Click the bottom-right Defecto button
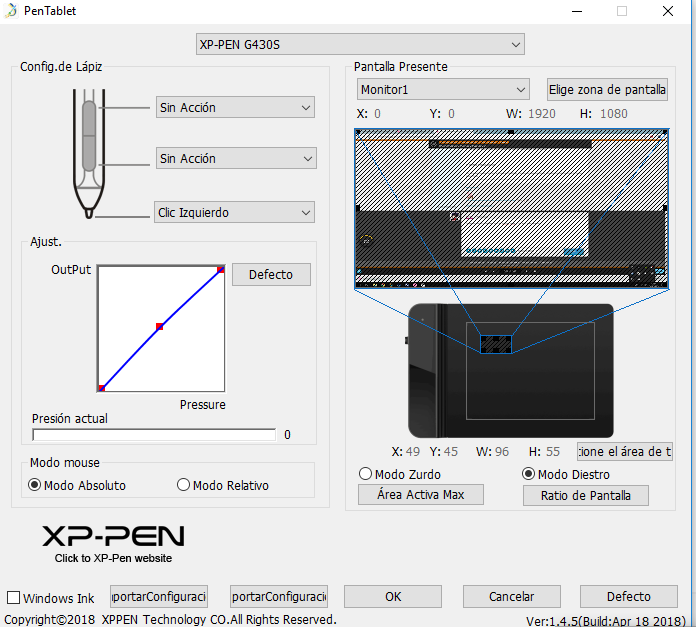The image size is (696, 627). (629, 596)
